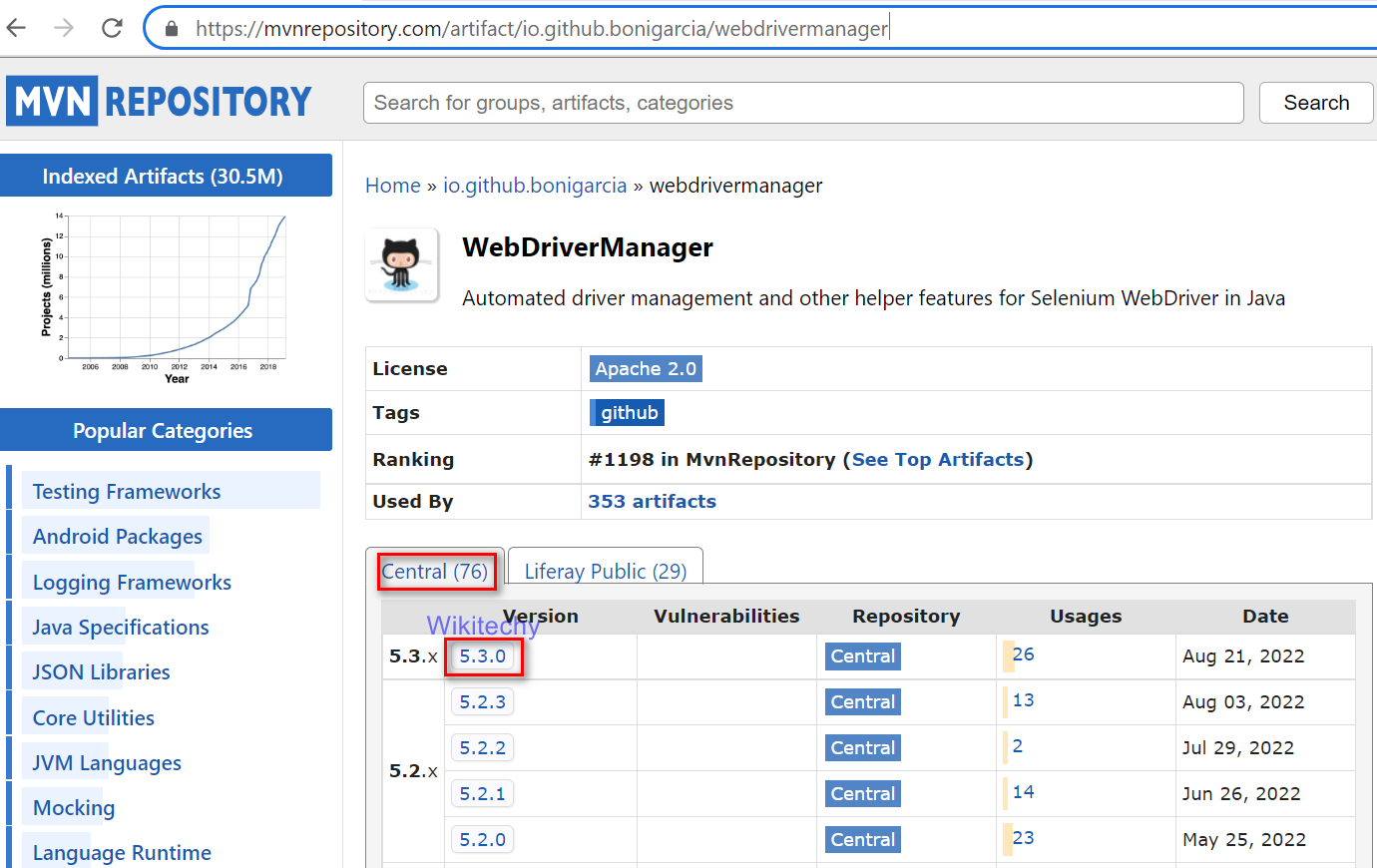The width and height of the screenshot is (1377, 868).
Task: Open version 5.2.3
Action: click(483, 702)
